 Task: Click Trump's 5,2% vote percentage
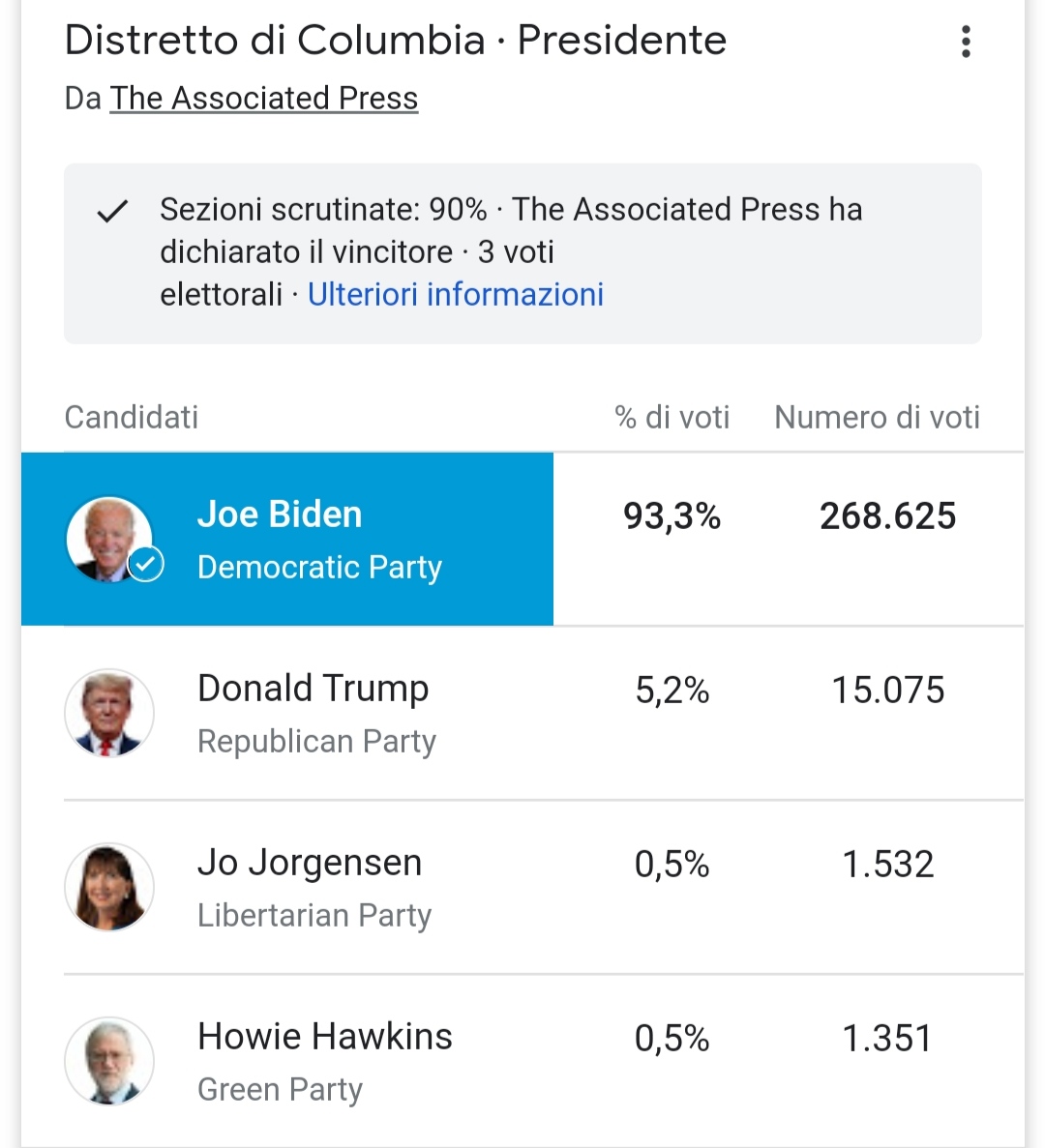(x=672, y=691)
